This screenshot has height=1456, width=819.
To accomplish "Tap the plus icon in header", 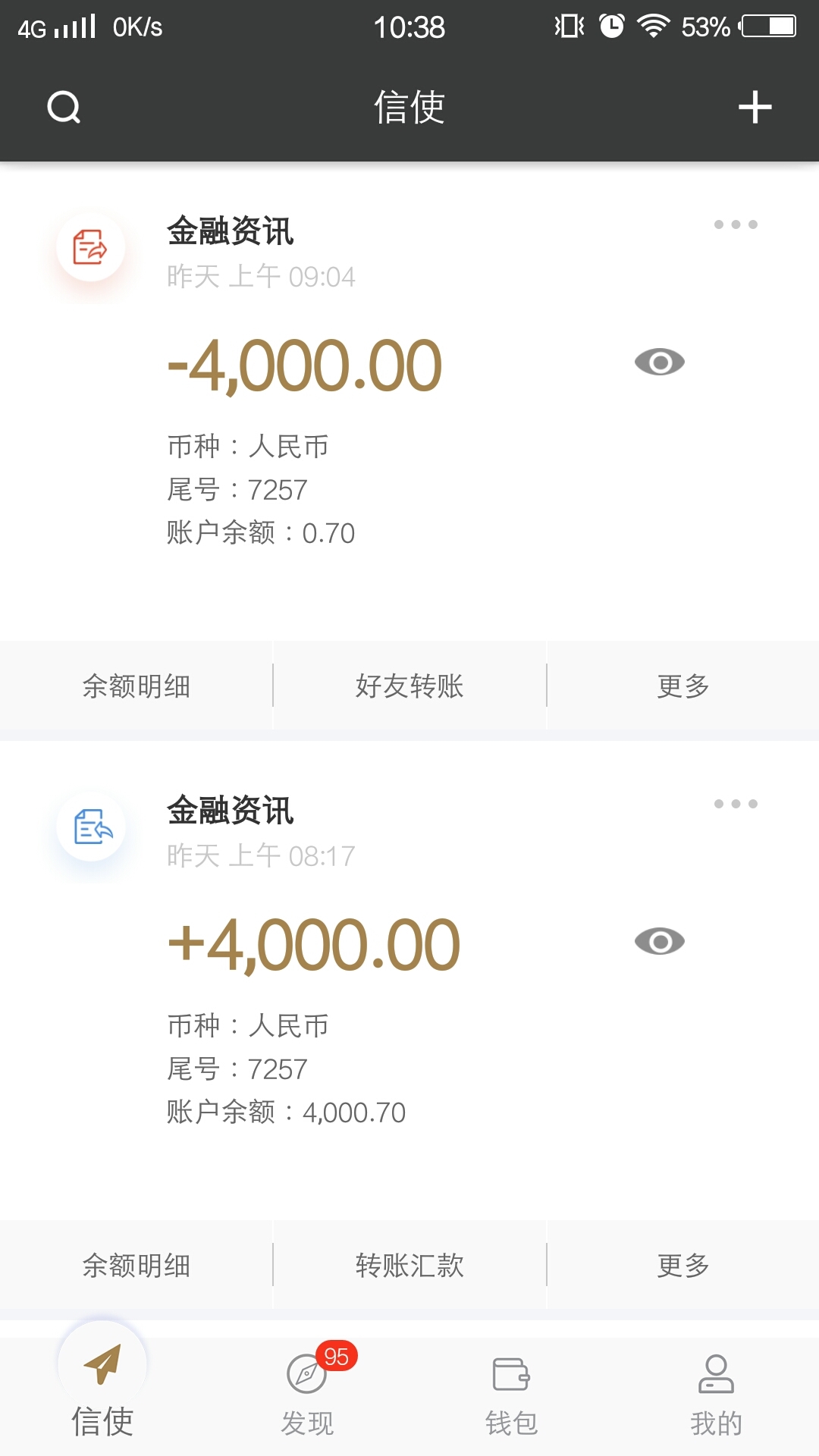I will (x=755, y=107).
